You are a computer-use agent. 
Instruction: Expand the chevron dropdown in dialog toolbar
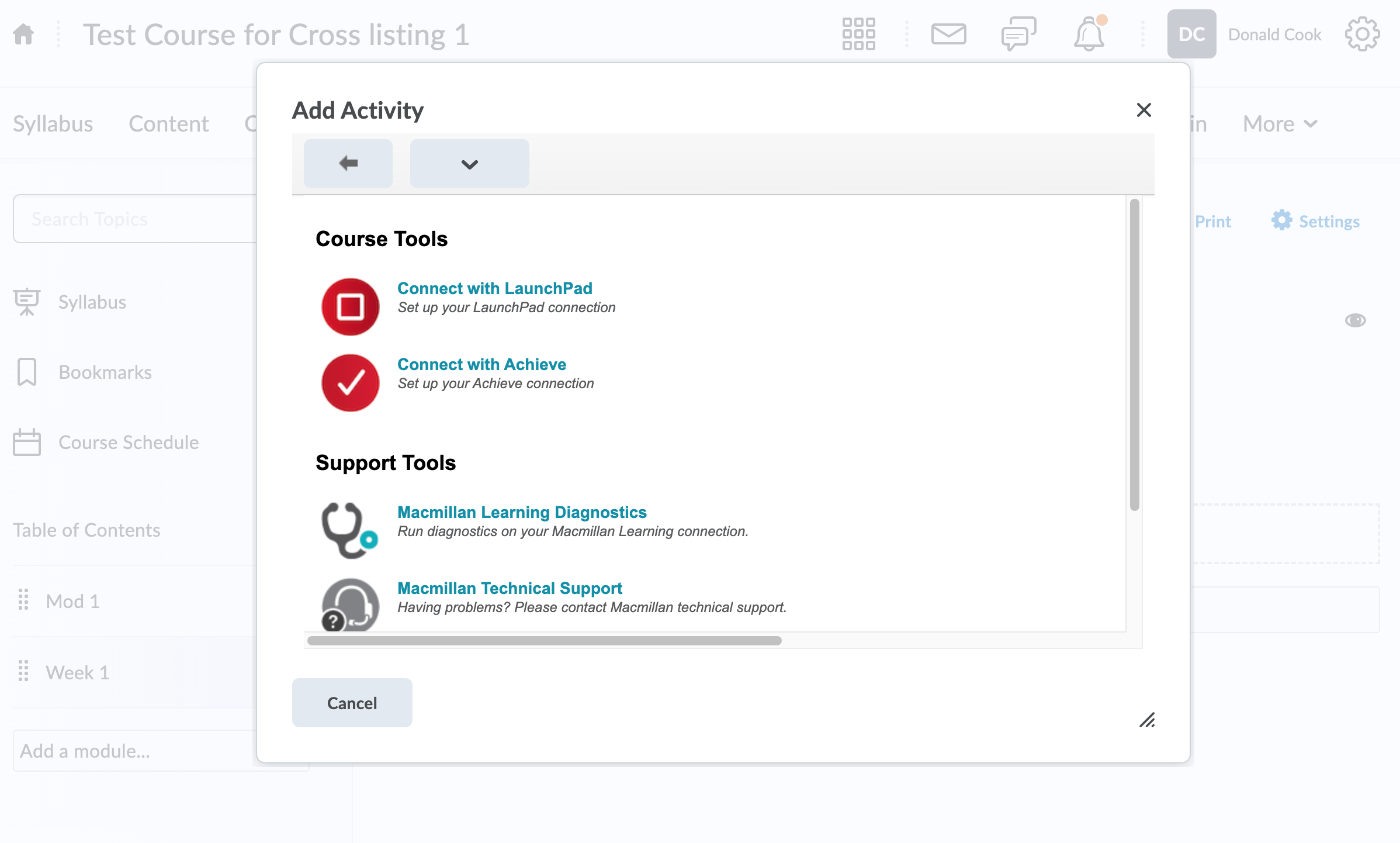pyautogui.click(x=469, y=164)
